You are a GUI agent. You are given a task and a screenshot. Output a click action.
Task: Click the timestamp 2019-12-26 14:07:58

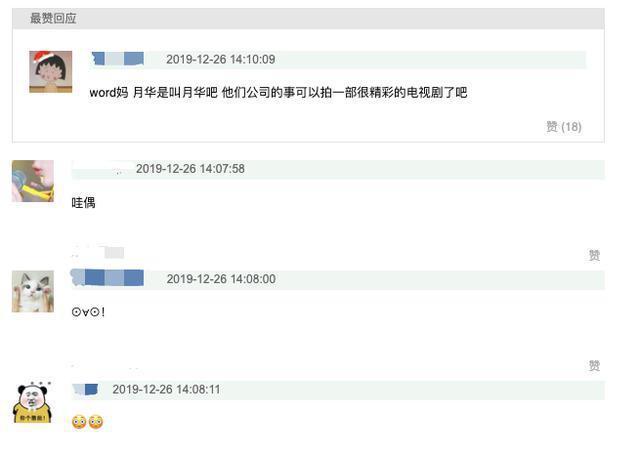tap(190, 169)
